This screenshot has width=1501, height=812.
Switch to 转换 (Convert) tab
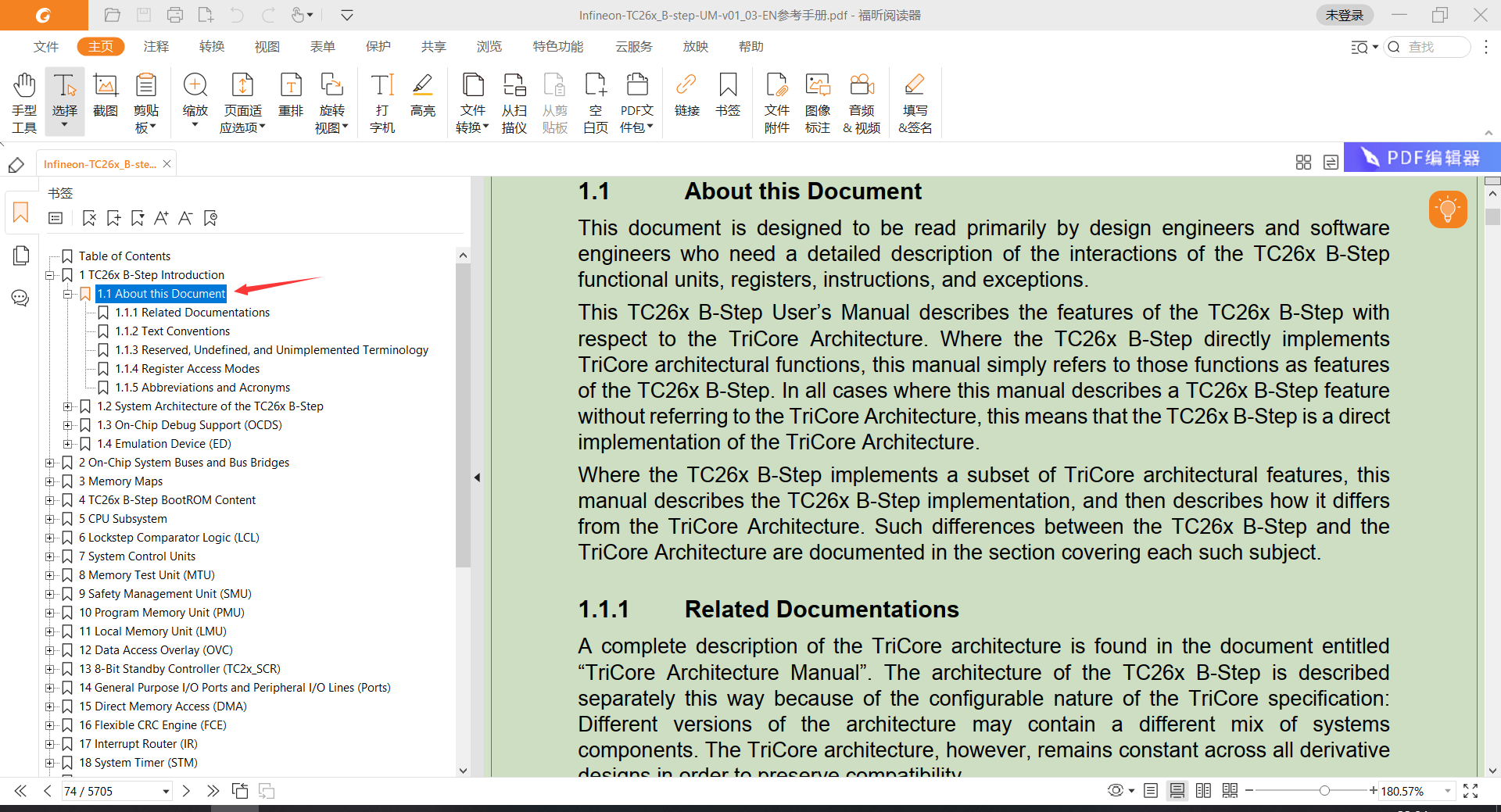pos(212,47)
